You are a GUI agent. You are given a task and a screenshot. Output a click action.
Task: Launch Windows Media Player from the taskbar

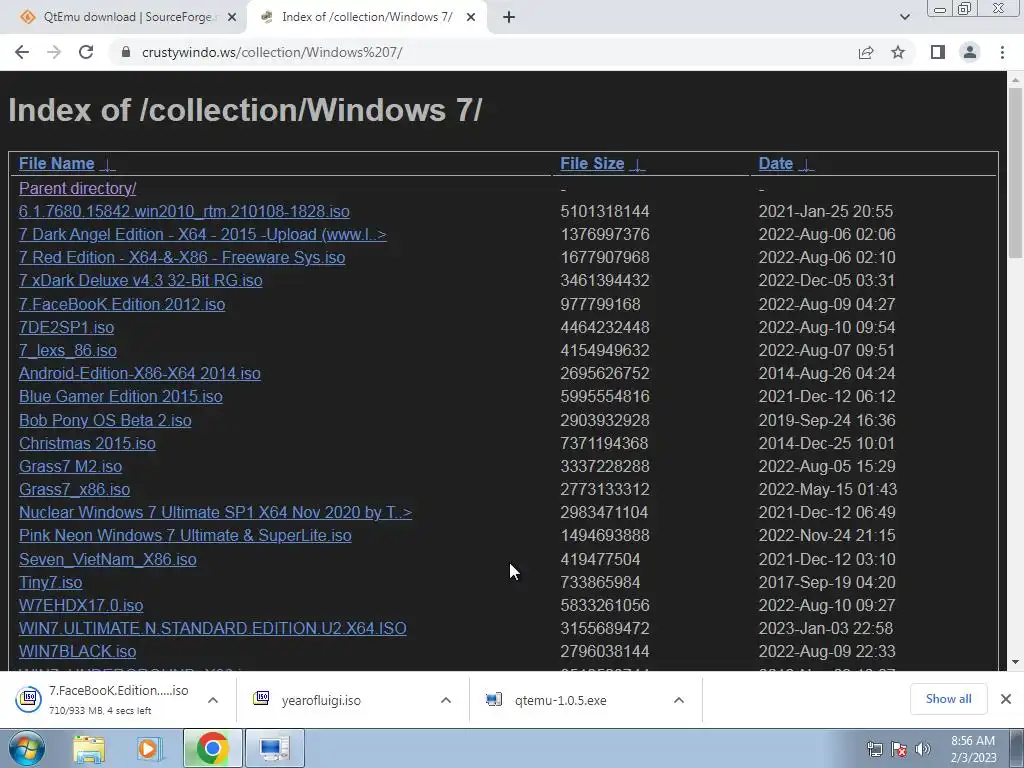click(150, 748)
